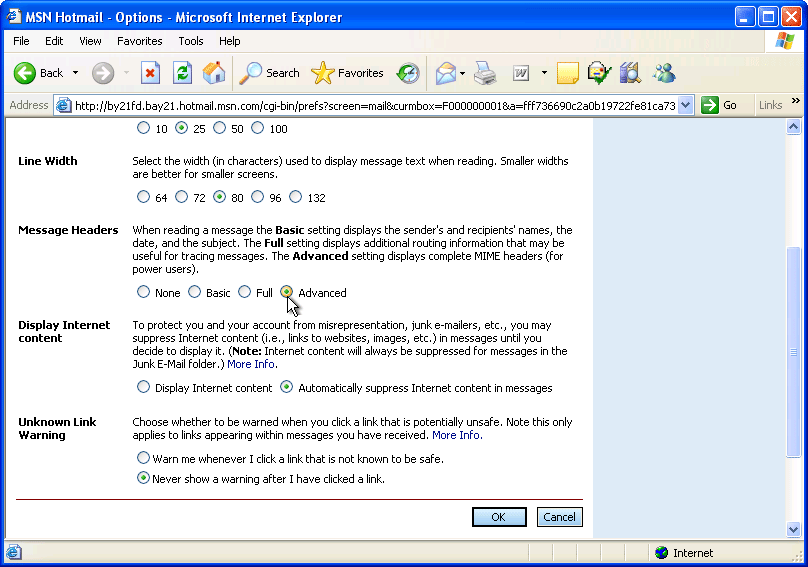Open the Favorites menu
The height and width of the screenshot is (567, 808).
pyautogui.click(x=139, y=41)
